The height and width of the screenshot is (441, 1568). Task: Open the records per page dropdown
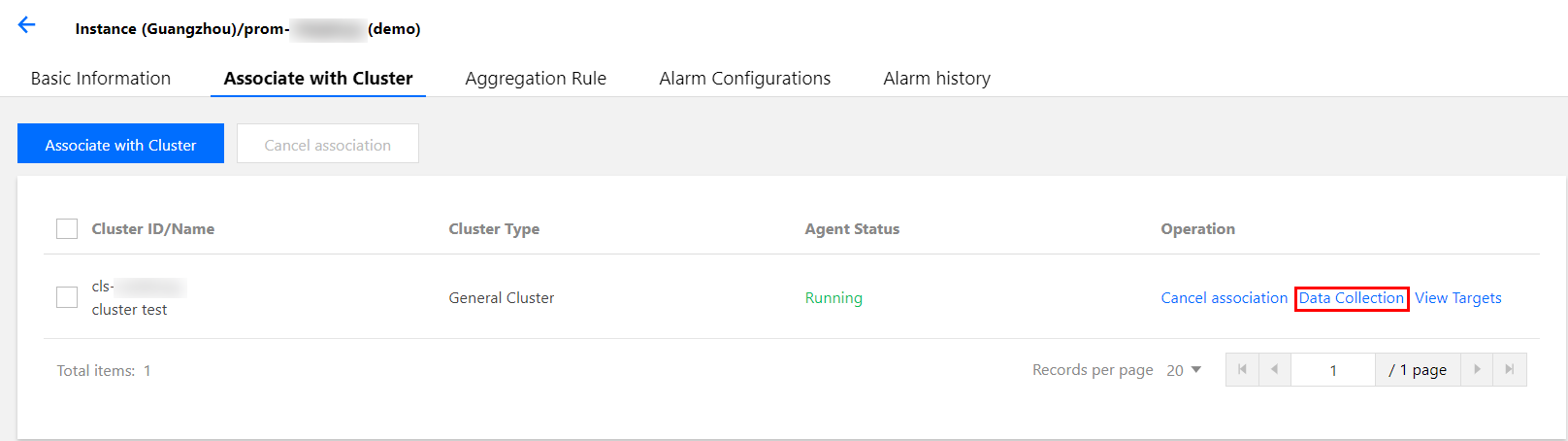point(1184,370)
